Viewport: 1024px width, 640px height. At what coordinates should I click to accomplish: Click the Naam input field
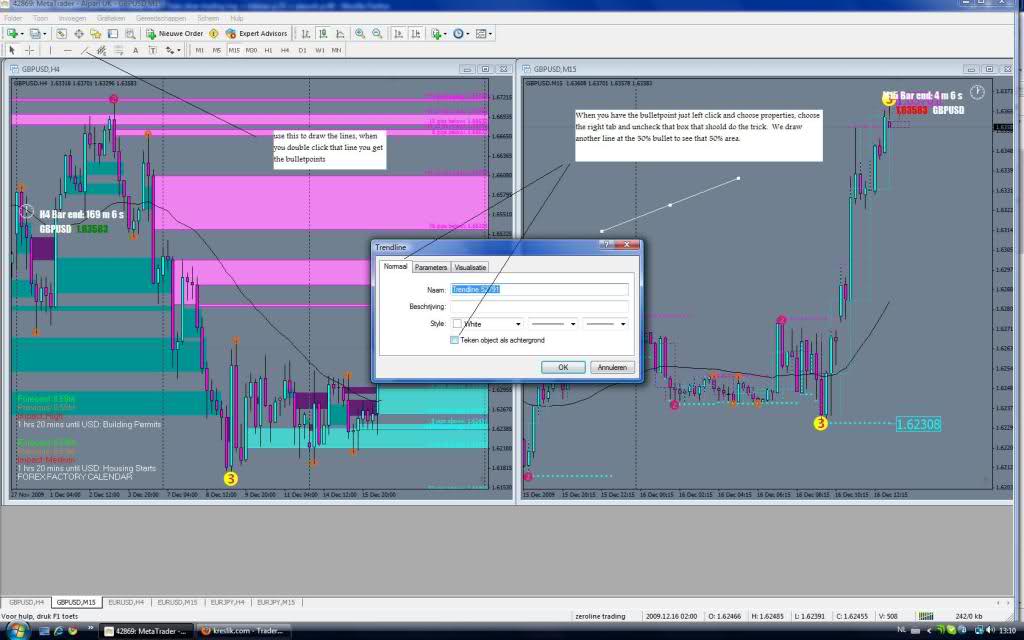coord(539,289)
